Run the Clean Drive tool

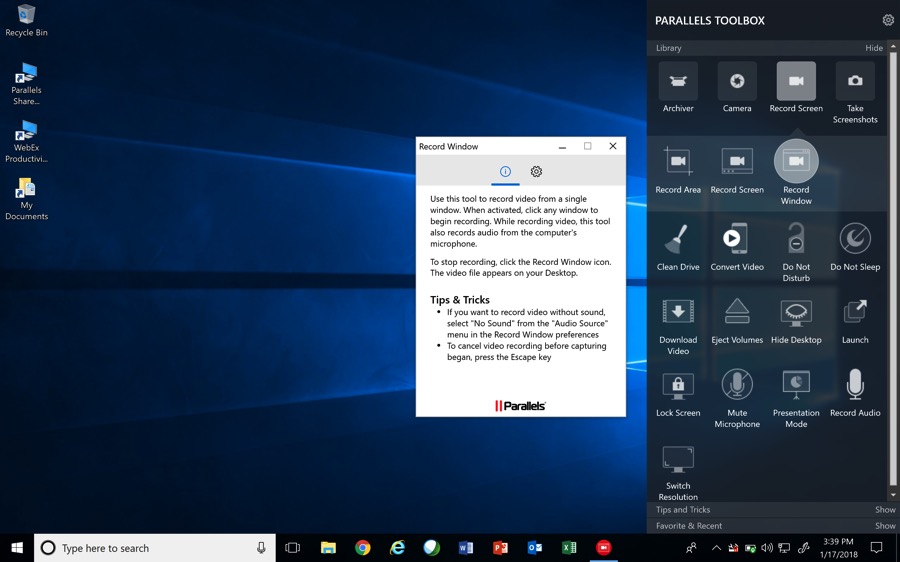[678, 238]
